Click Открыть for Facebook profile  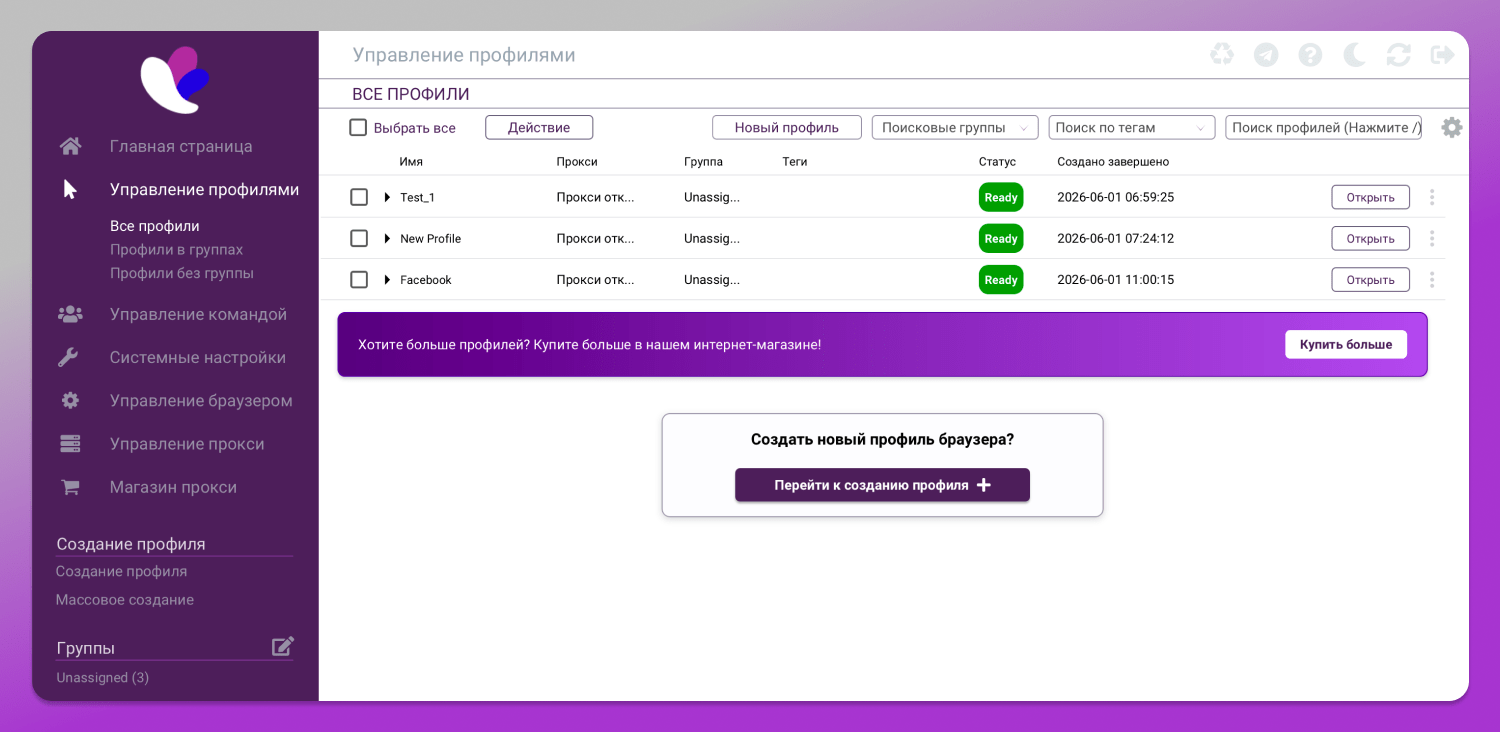[x=1370, y=280]
